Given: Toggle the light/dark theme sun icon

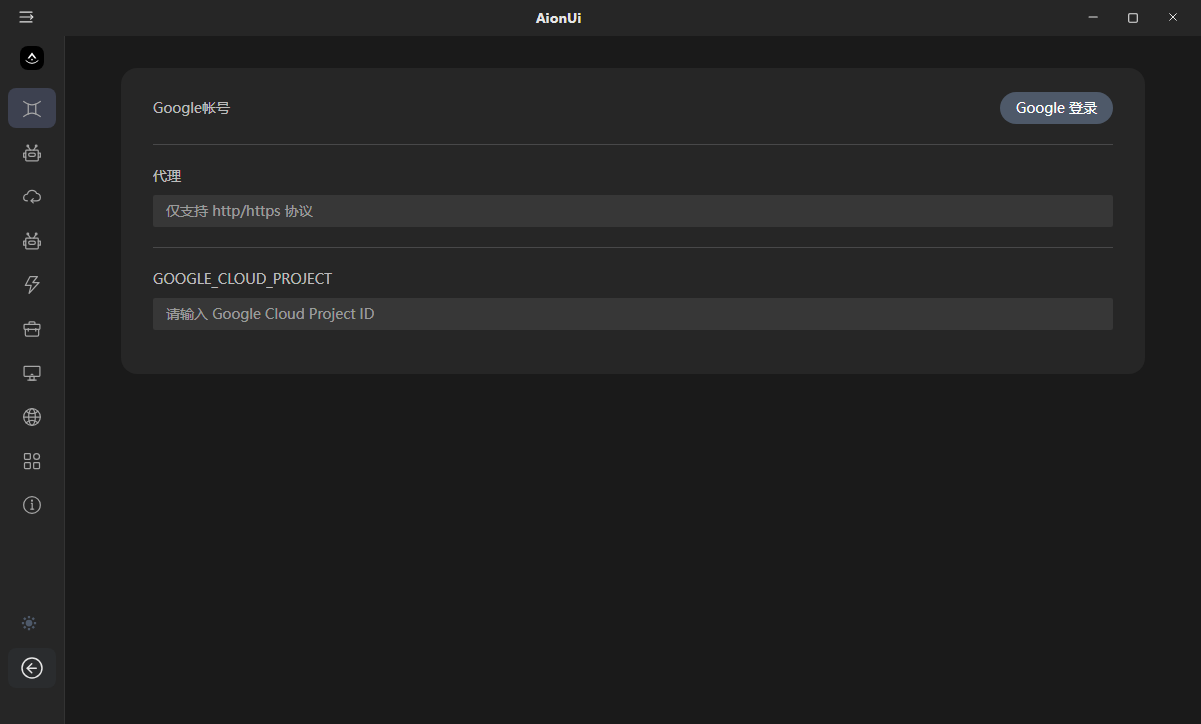Looking at the screenshot, I should pyautogui.click(x=30, y=623).
